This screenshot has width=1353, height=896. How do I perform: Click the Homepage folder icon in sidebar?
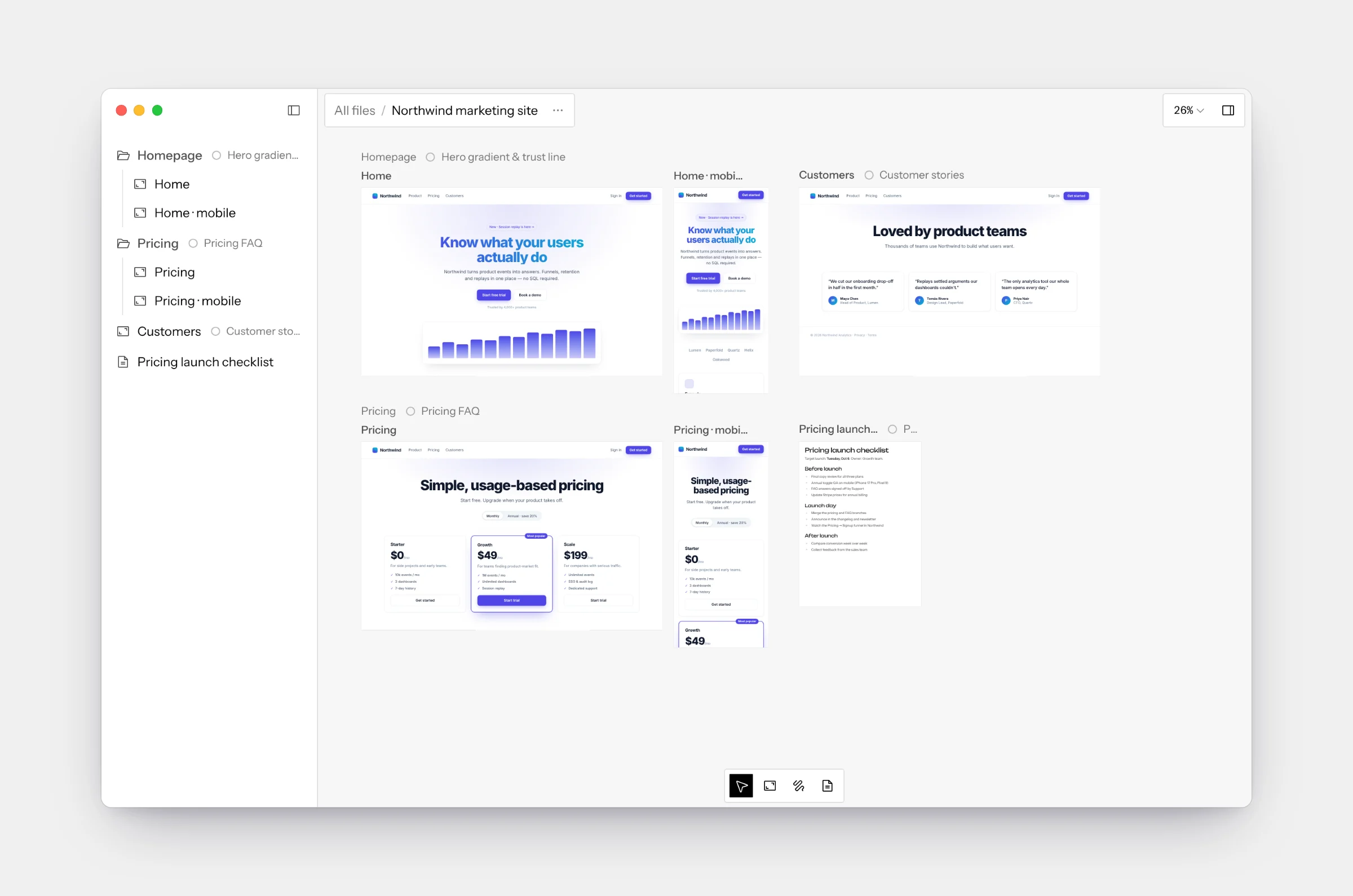[x=123, y=156]
